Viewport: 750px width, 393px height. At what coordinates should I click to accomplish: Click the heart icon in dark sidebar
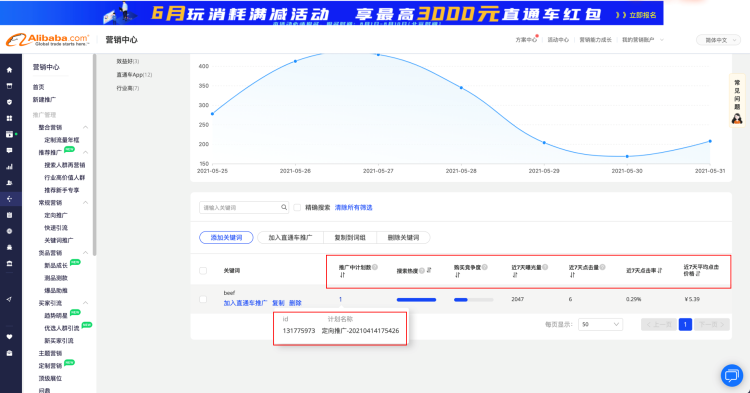click(x=9, y=337)
